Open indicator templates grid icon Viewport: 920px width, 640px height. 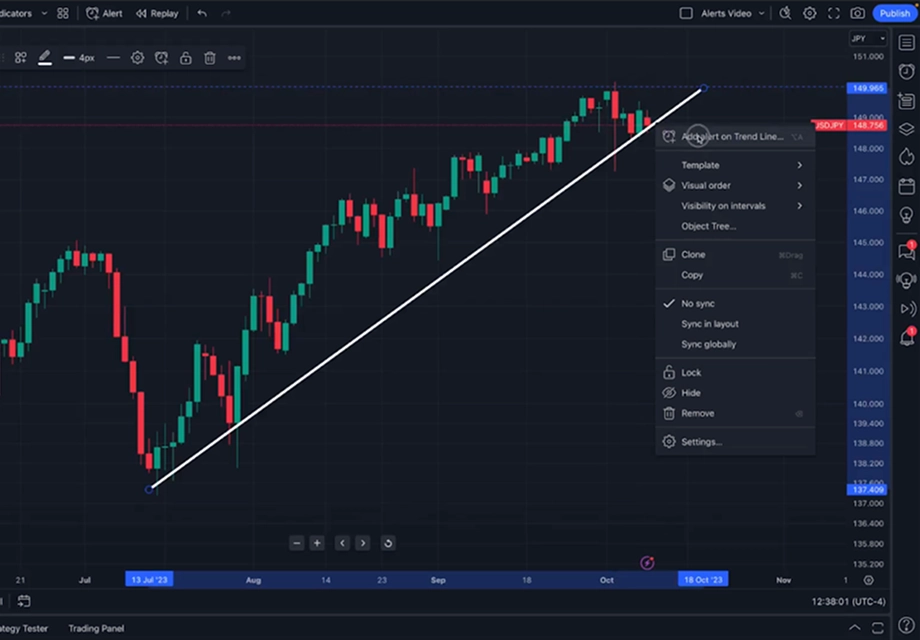63,13
